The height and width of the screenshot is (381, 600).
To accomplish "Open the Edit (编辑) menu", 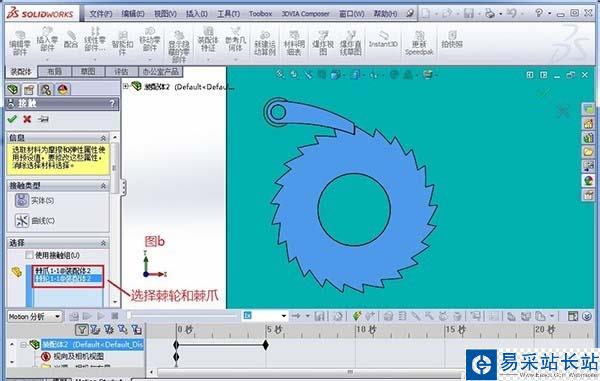I will pos(133,14).
